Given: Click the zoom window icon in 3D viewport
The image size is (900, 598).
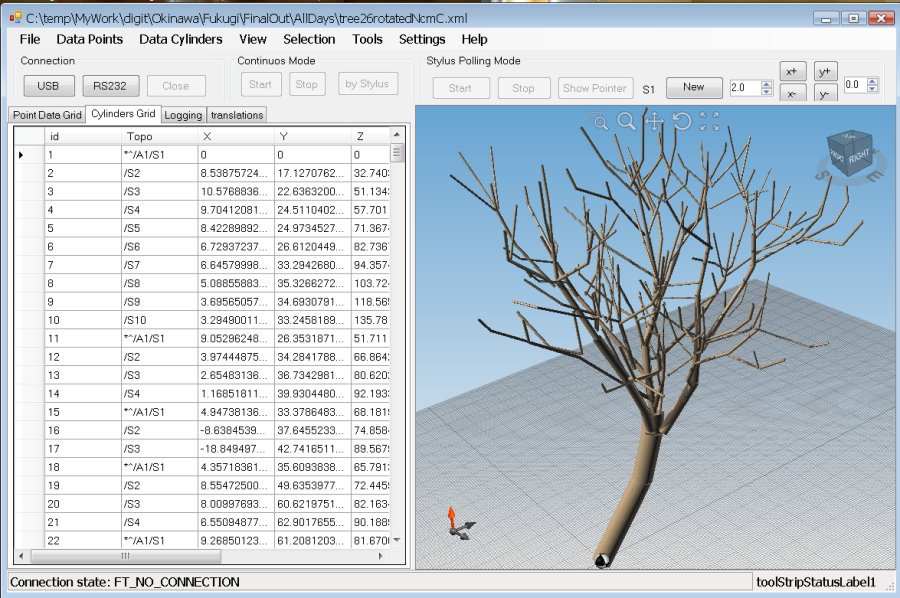Looking at the screenshot, I should (x=601, y=122).
